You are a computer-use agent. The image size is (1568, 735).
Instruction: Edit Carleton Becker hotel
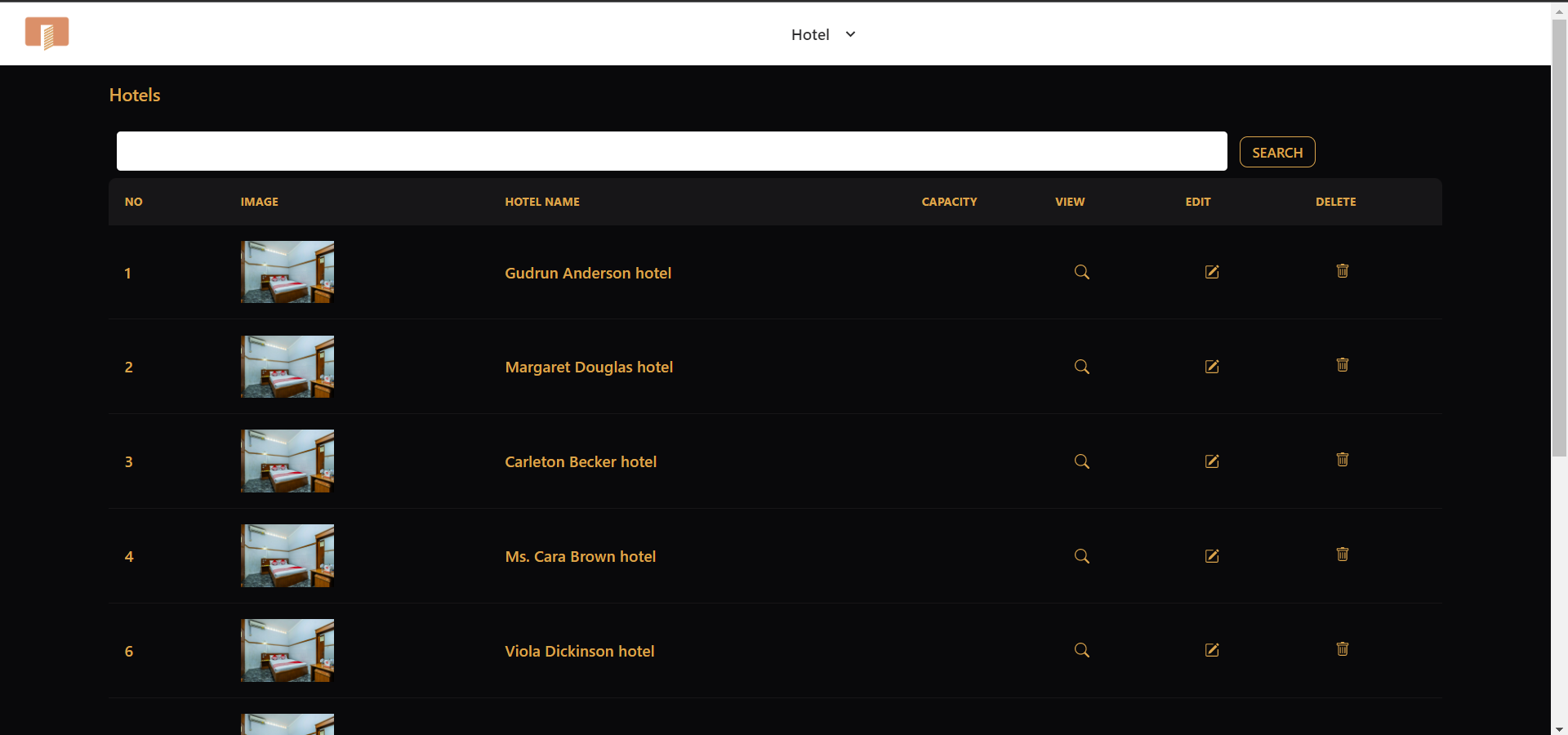pos(1212,461)
